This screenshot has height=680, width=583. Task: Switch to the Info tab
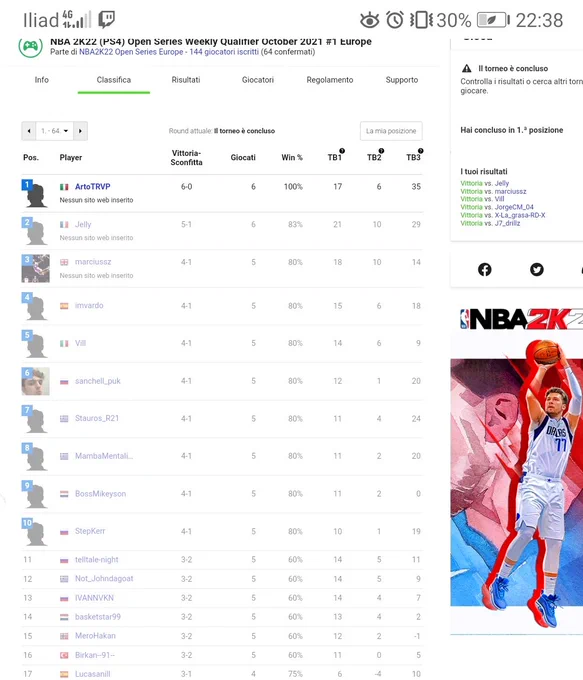pyautogui.click(x=42, y=80)
